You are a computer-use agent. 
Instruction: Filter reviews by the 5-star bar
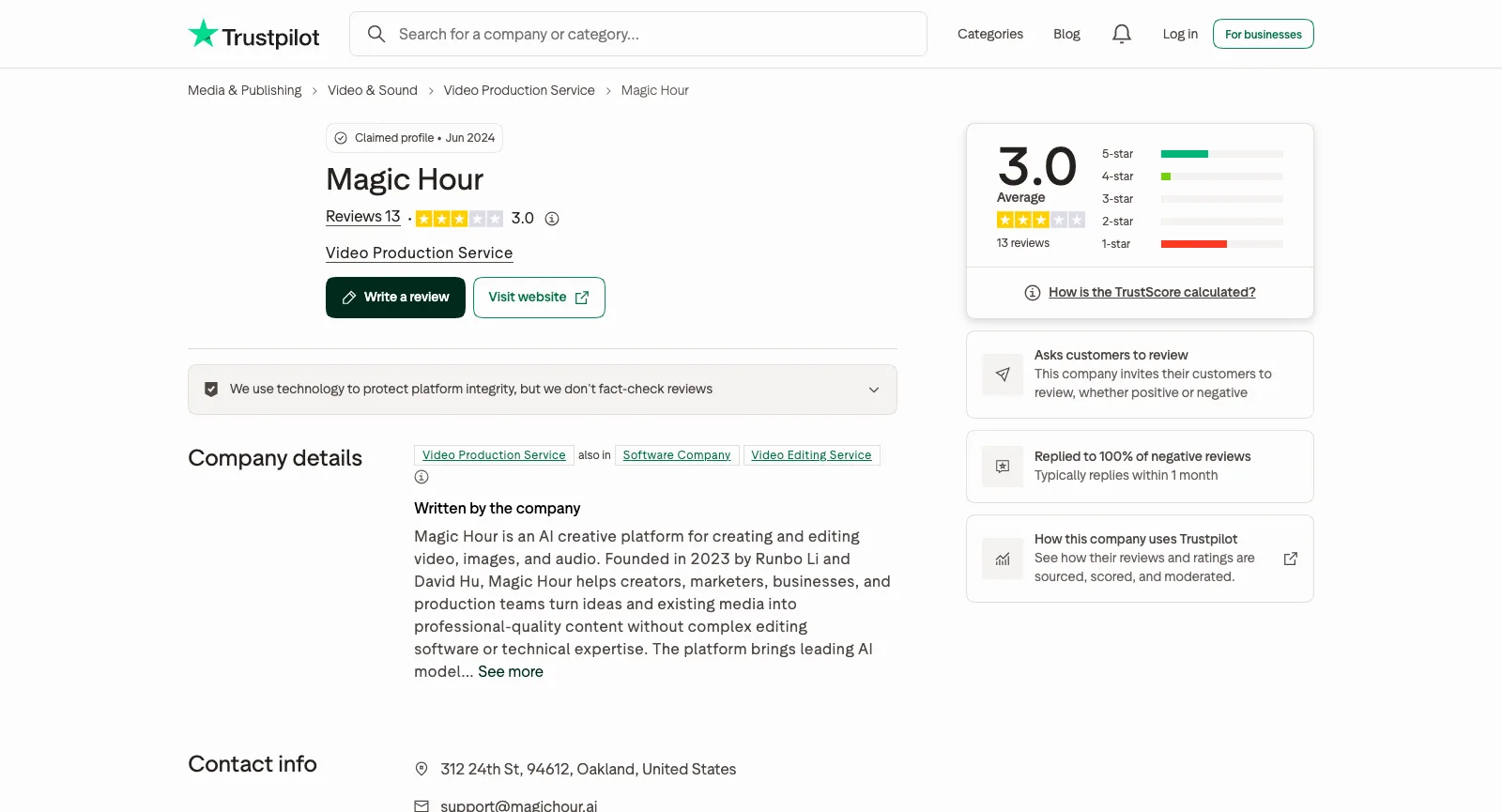(1222, 154)
